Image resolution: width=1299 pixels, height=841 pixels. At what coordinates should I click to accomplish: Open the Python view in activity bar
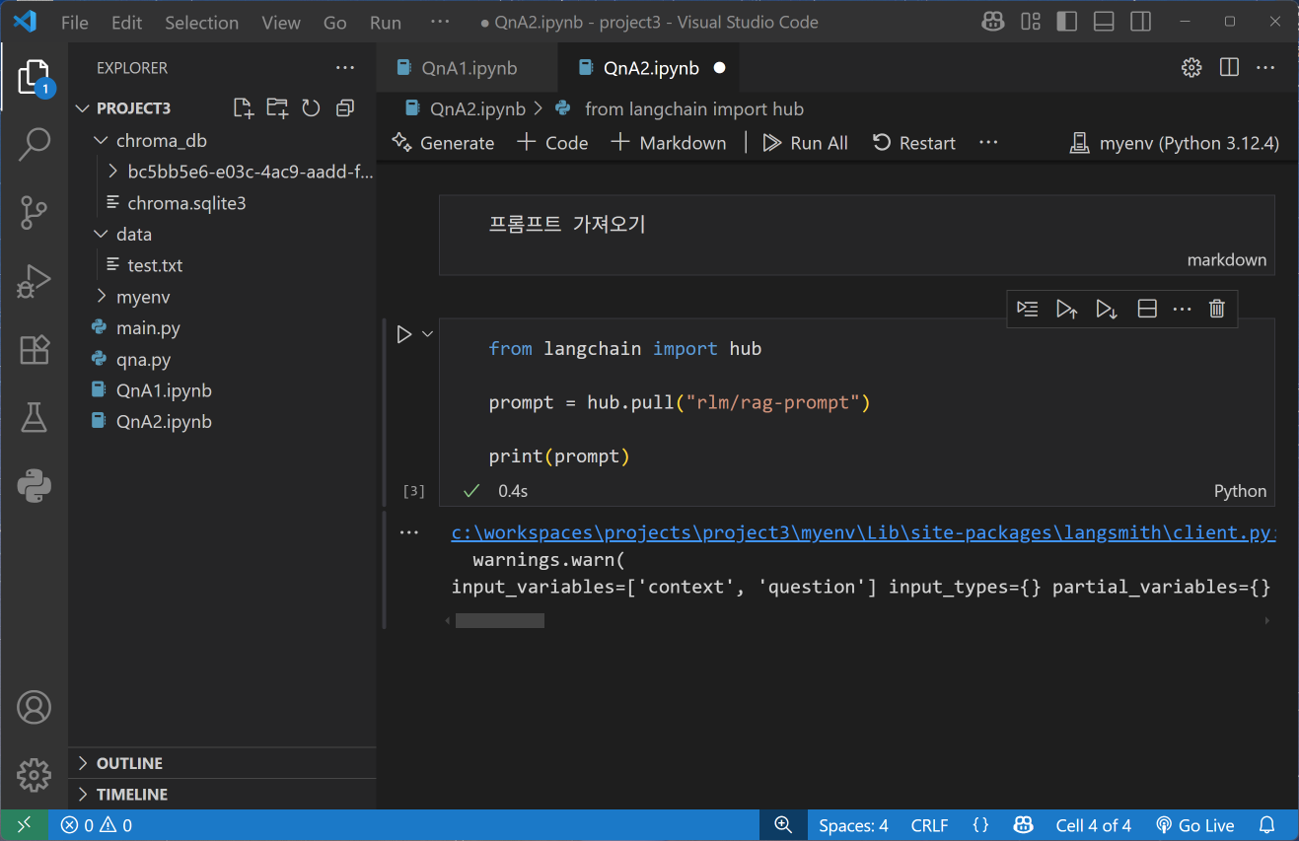pyautogui.click(x=34, y=486)
